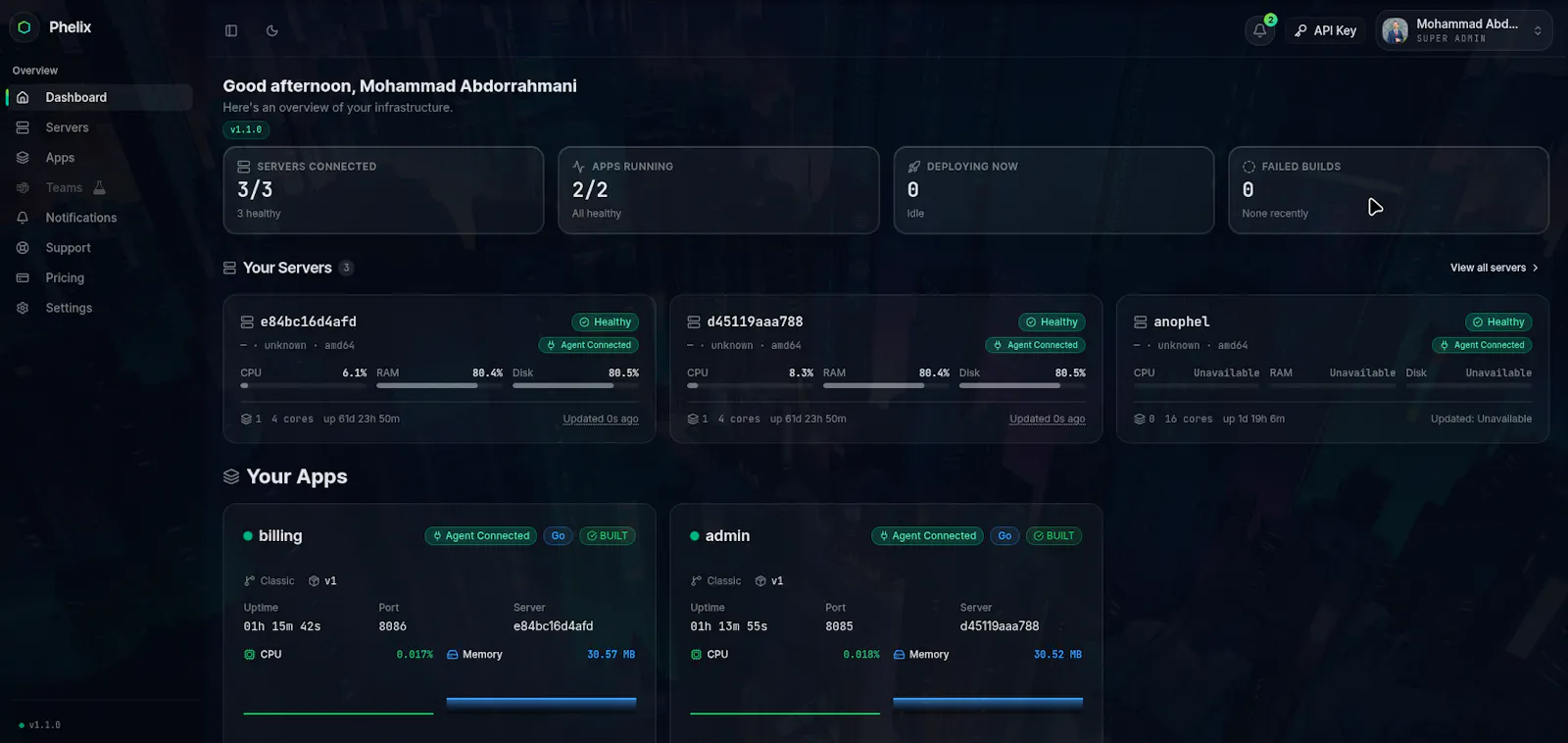The image size is (1568, 743).
Task: Click the Go badge on billing
Action: [x=558, y=536]
